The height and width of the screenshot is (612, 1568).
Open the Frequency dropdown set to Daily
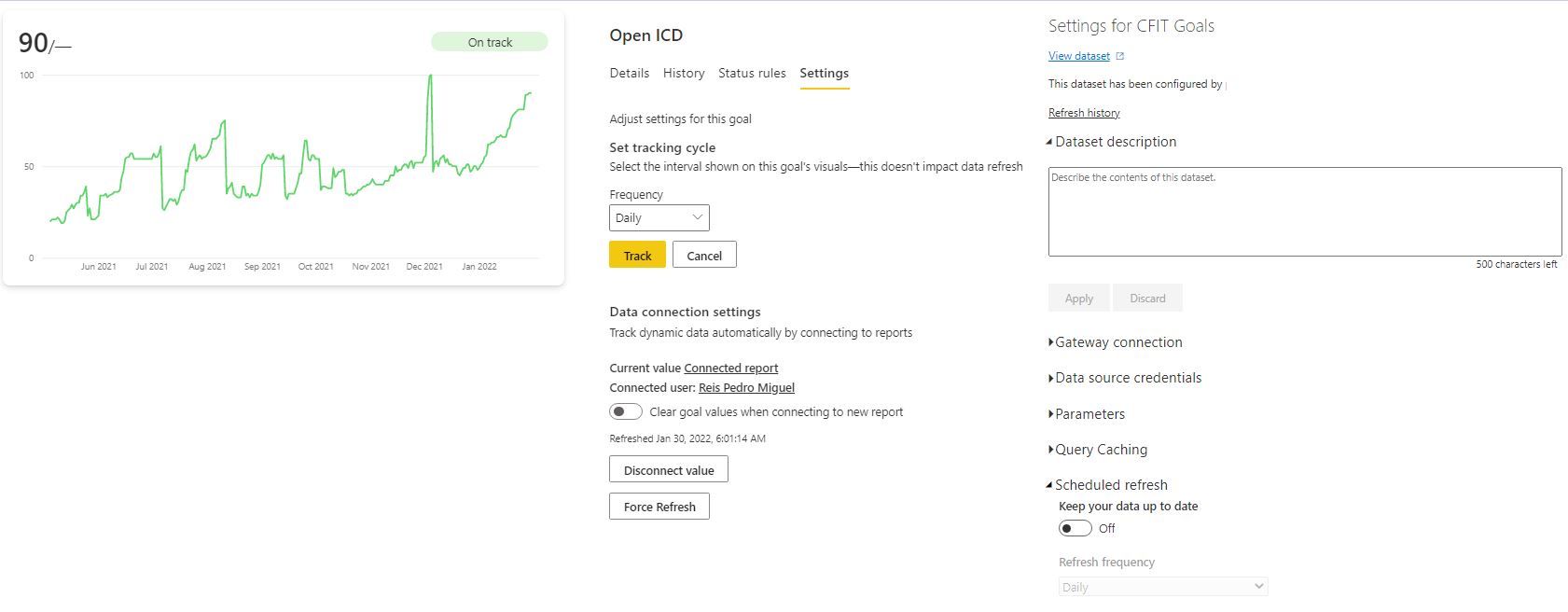[659, 217]
